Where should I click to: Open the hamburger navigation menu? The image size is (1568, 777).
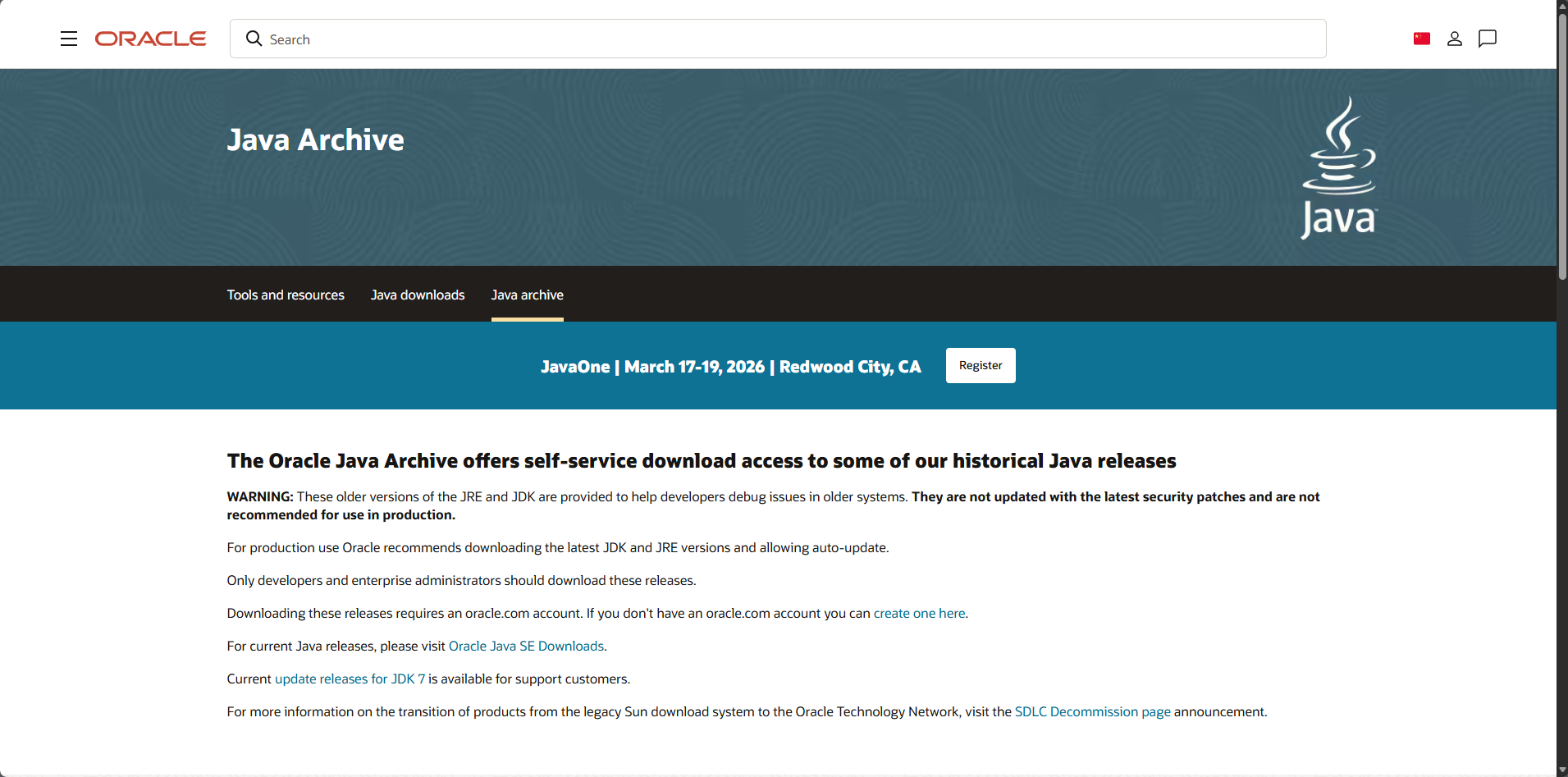click(69, 39)
